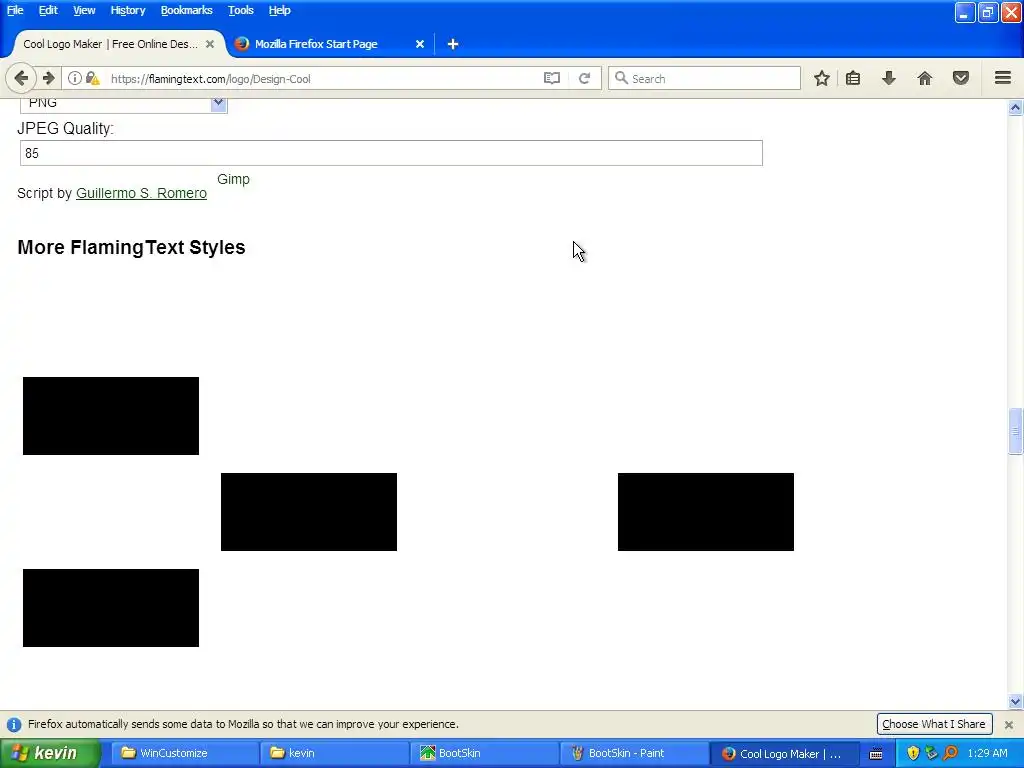Switch to Cool Logo Maker tab
The width and height of the screenshot is (1024, 768).
click(111, 44)
